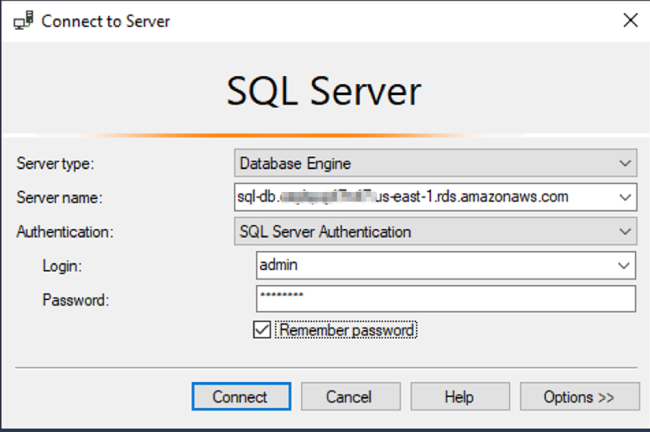Click the Authentication label
This screenshot has height=432, width=650.
pos(65,232)
